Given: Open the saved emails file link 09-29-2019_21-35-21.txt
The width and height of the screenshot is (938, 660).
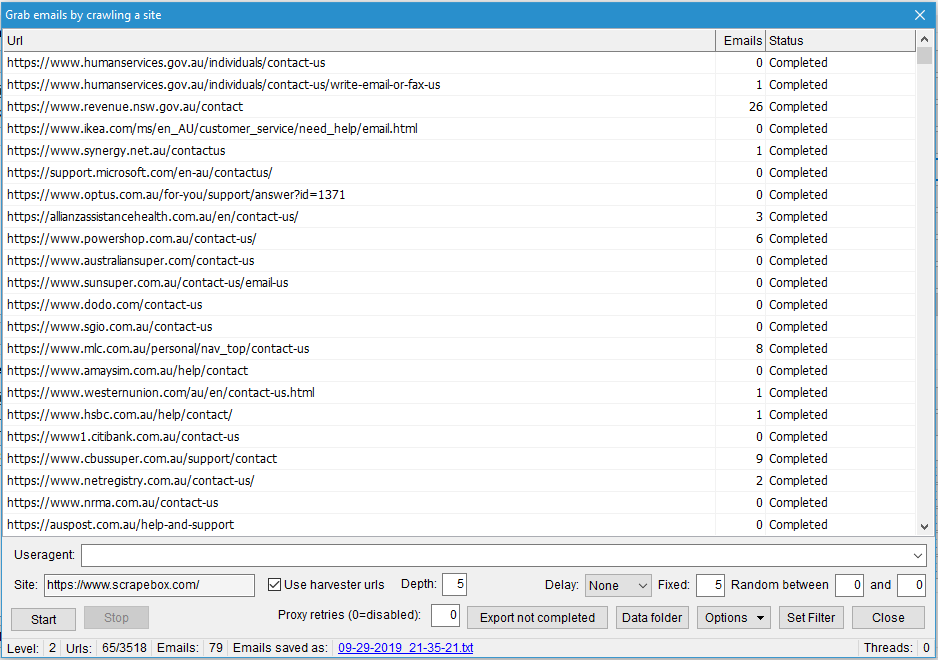Looking at the screenshot, I should click(x=406, y=647).
